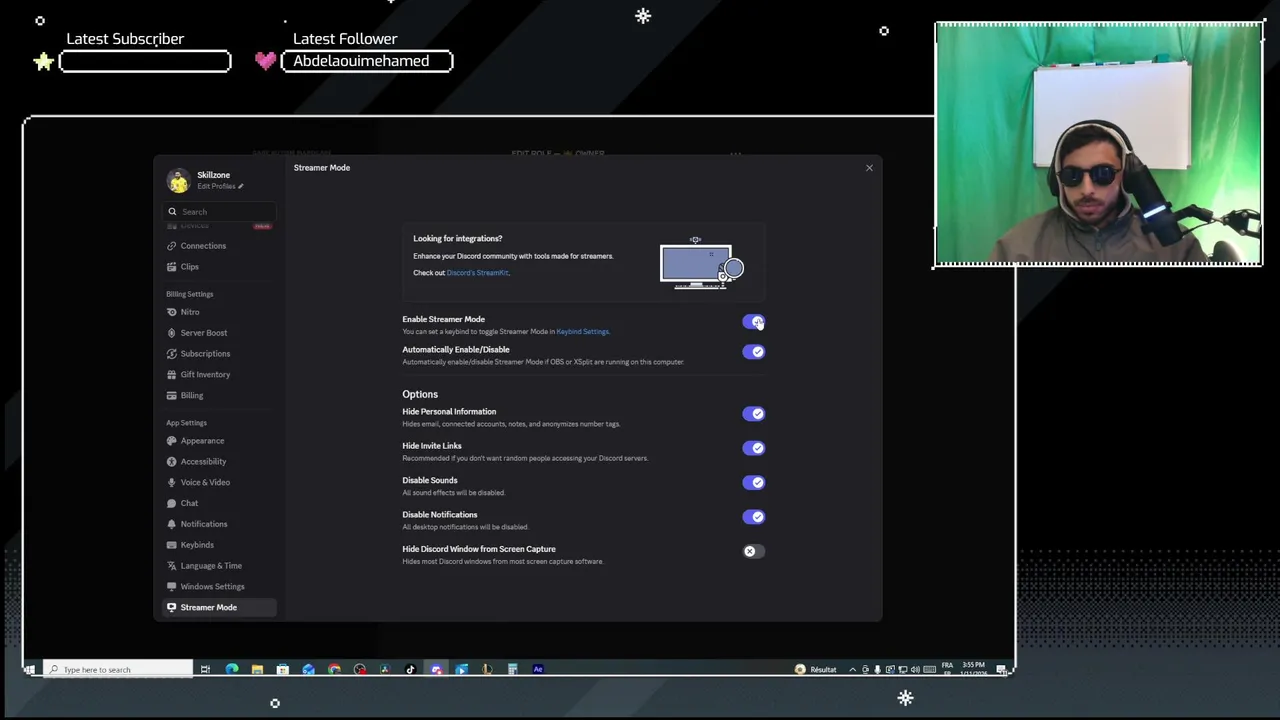Toggle Automatically Enable/Disable switch
The image size is (1280, 720).
point(753,352)
